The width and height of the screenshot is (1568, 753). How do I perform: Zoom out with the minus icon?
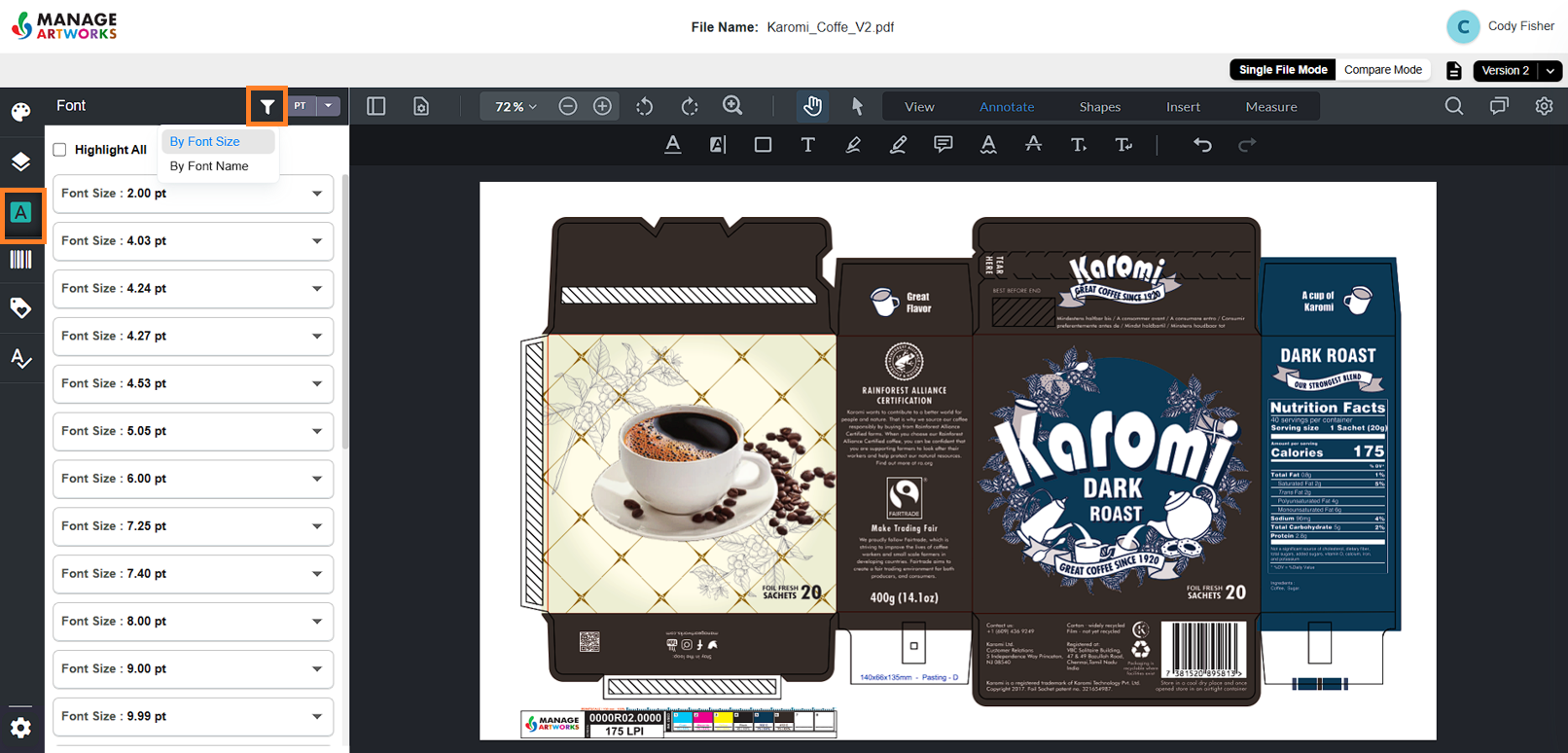(568, 106)
